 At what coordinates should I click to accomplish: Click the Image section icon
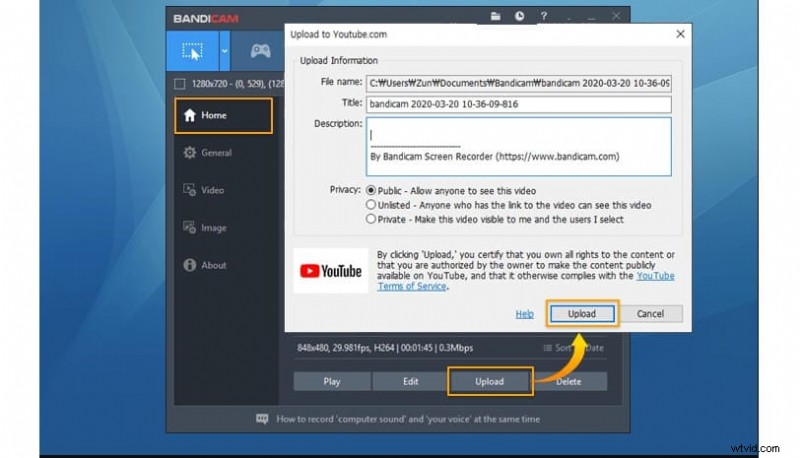coord(189,227)
